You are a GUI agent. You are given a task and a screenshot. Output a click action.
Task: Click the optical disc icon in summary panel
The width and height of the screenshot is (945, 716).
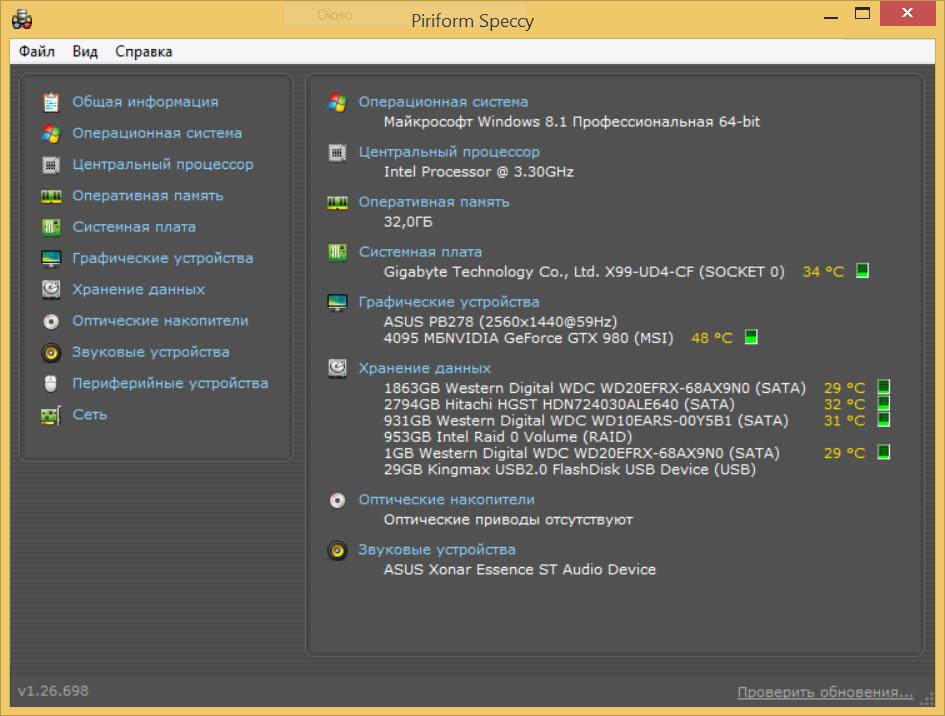(x=338, y=500)
